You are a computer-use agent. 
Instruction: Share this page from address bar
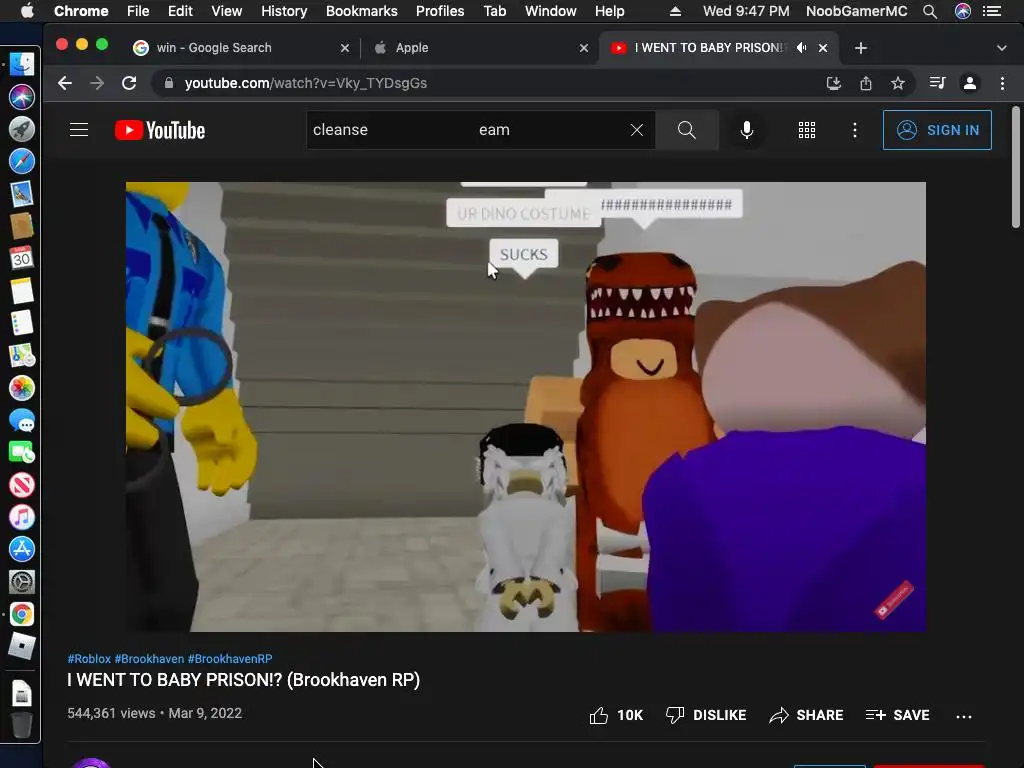click(x=866, y=83)
